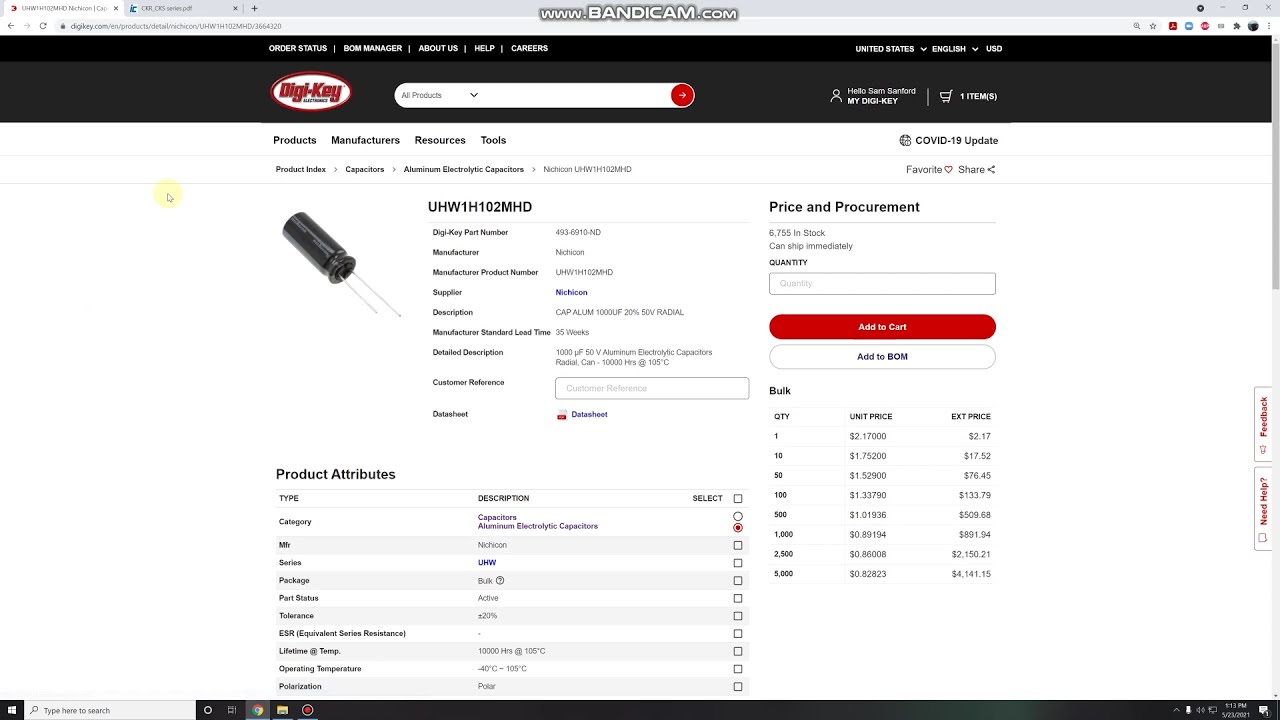Click the Add to Cart button
Viewport: 1280px width, 720px height.
point(882,327)
